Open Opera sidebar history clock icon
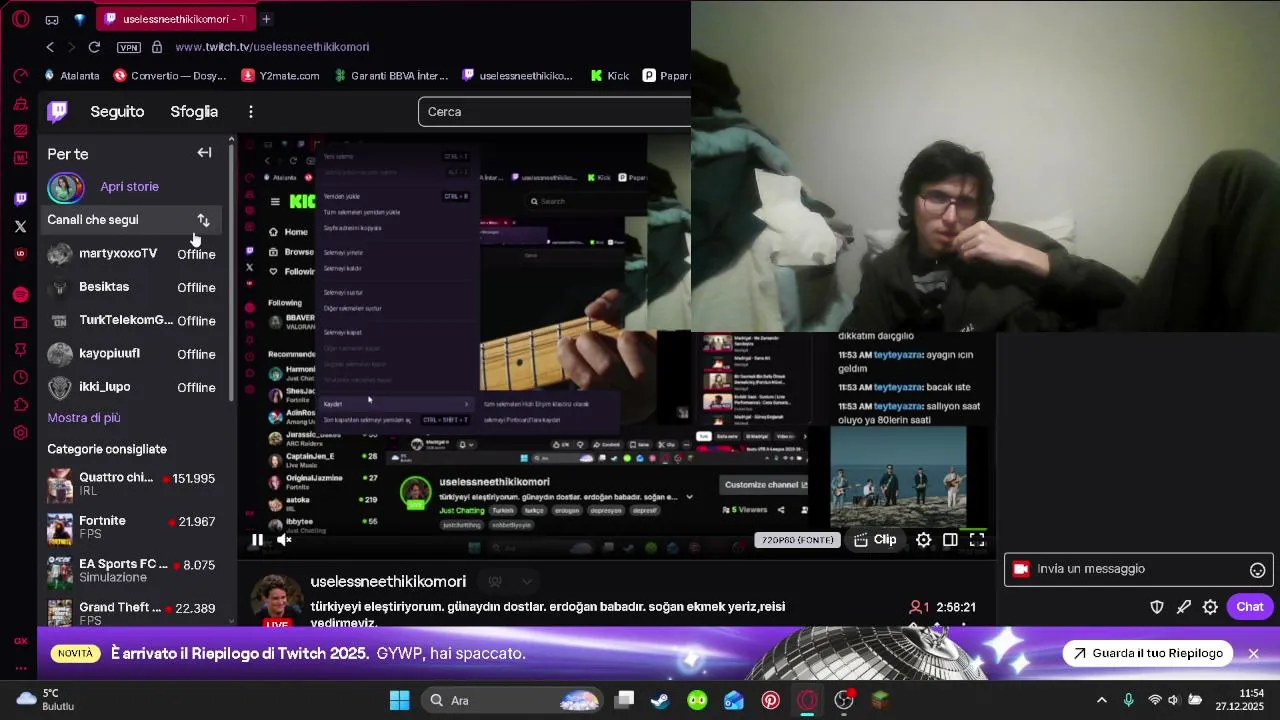1280x720 pixels. [x=20, y=377]
